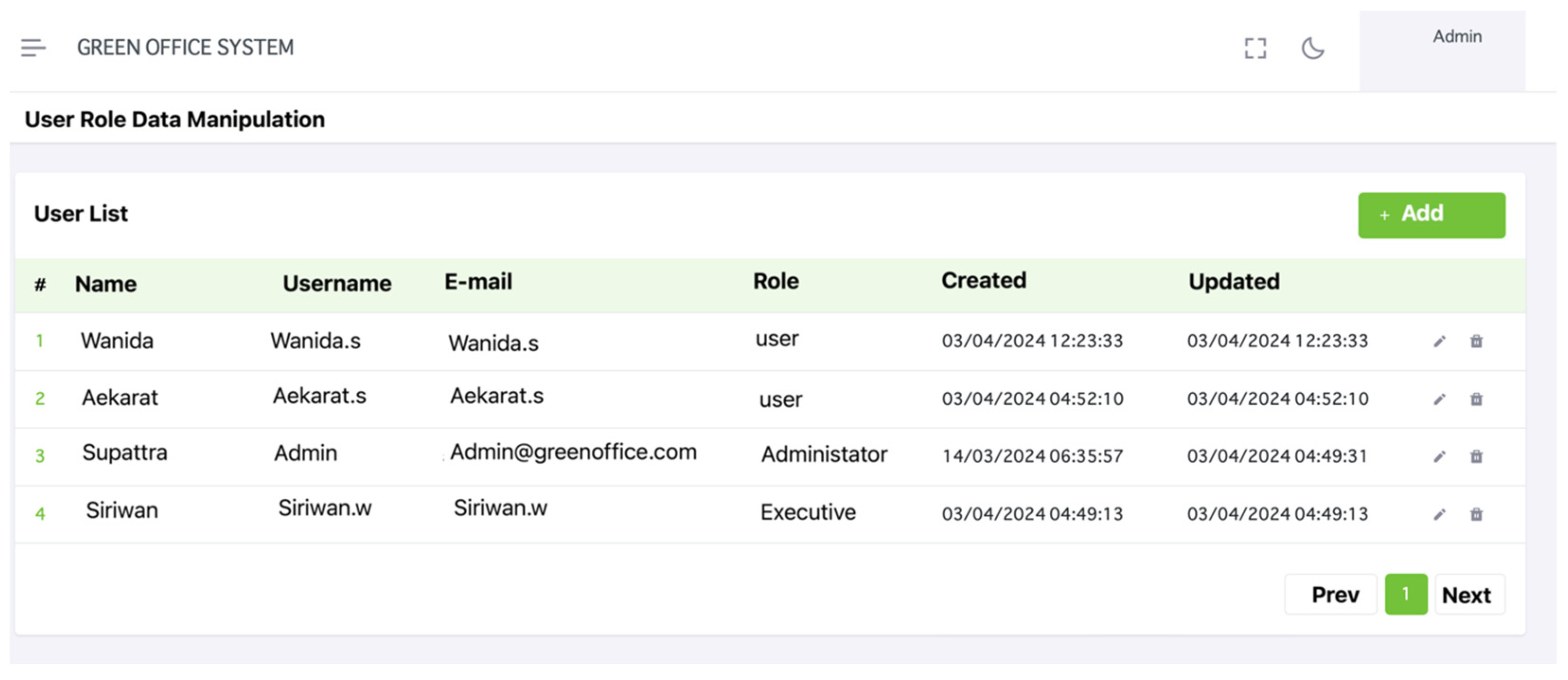The width and height of the screenshot is (1568, 680).
Task: Delete Aekarat's user record
Action: [x=1476, y=399]
